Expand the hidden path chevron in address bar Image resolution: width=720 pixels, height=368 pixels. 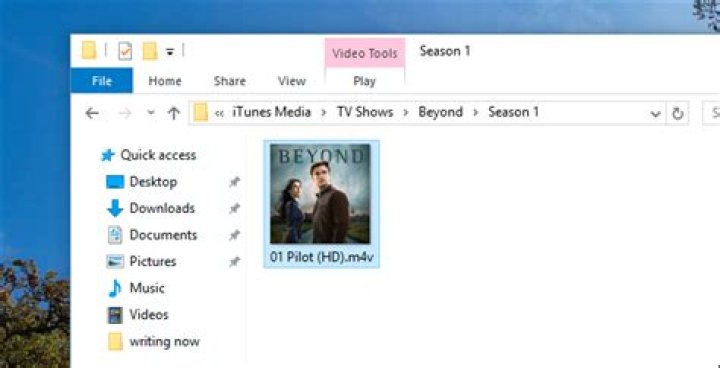coord(219,113)
